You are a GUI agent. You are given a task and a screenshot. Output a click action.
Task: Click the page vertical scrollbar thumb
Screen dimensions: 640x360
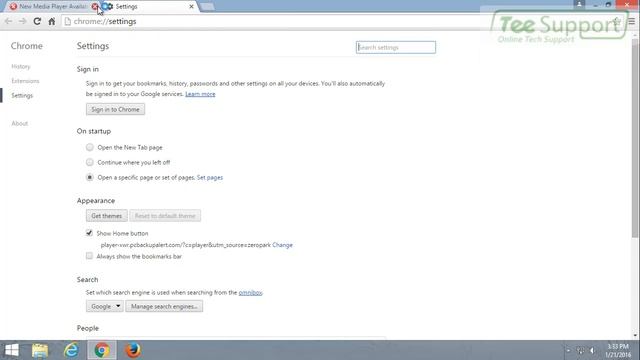pos(635,139)
